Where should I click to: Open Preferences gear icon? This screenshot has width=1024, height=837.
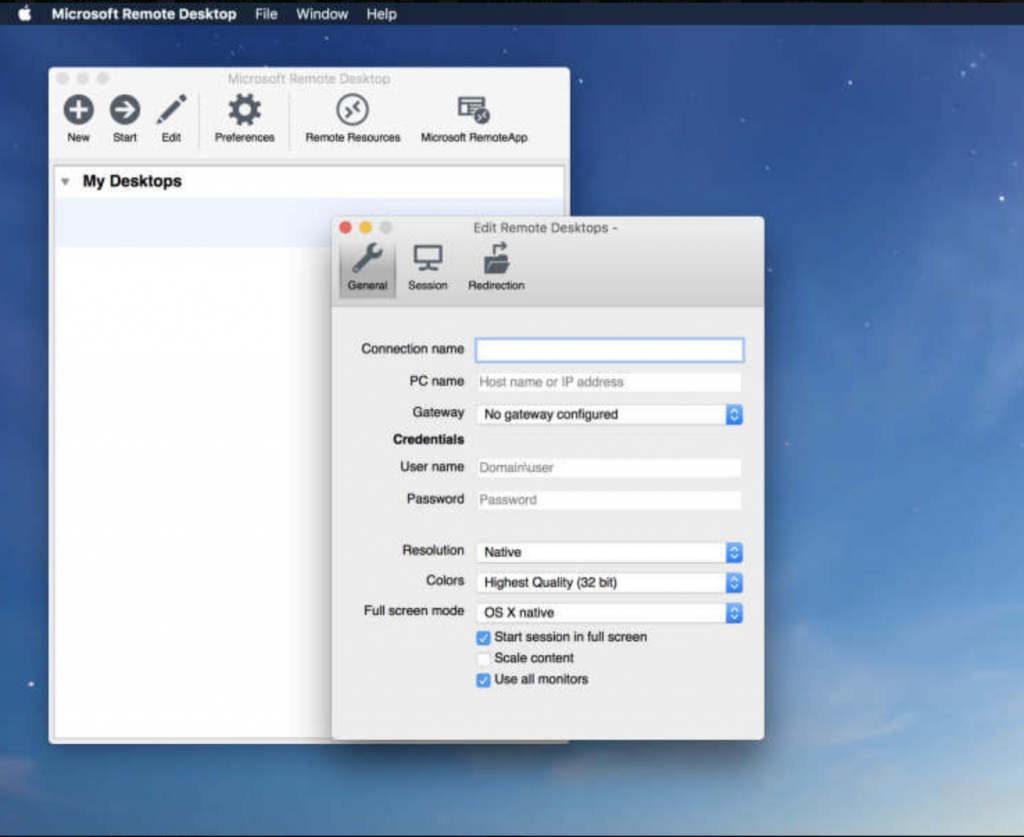click(244, 110)
